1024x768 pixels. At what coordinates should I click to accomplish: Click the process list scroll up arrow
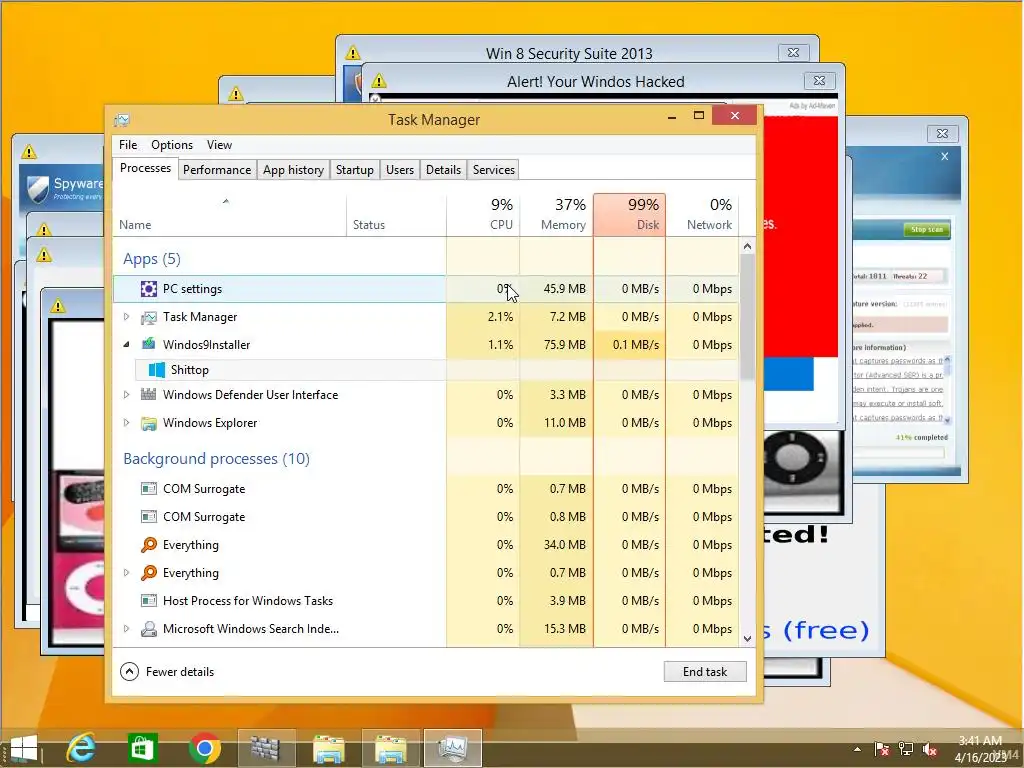point(747,246)
